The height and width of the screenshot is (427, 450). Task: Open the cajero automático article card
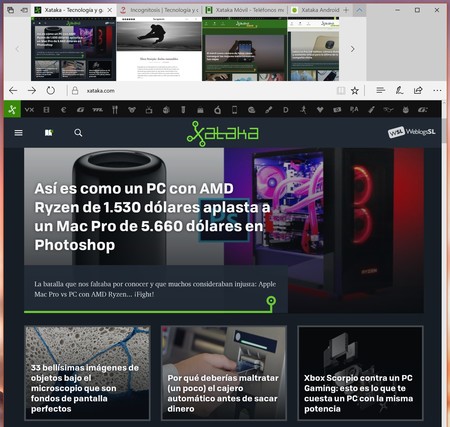pos(224,373)
